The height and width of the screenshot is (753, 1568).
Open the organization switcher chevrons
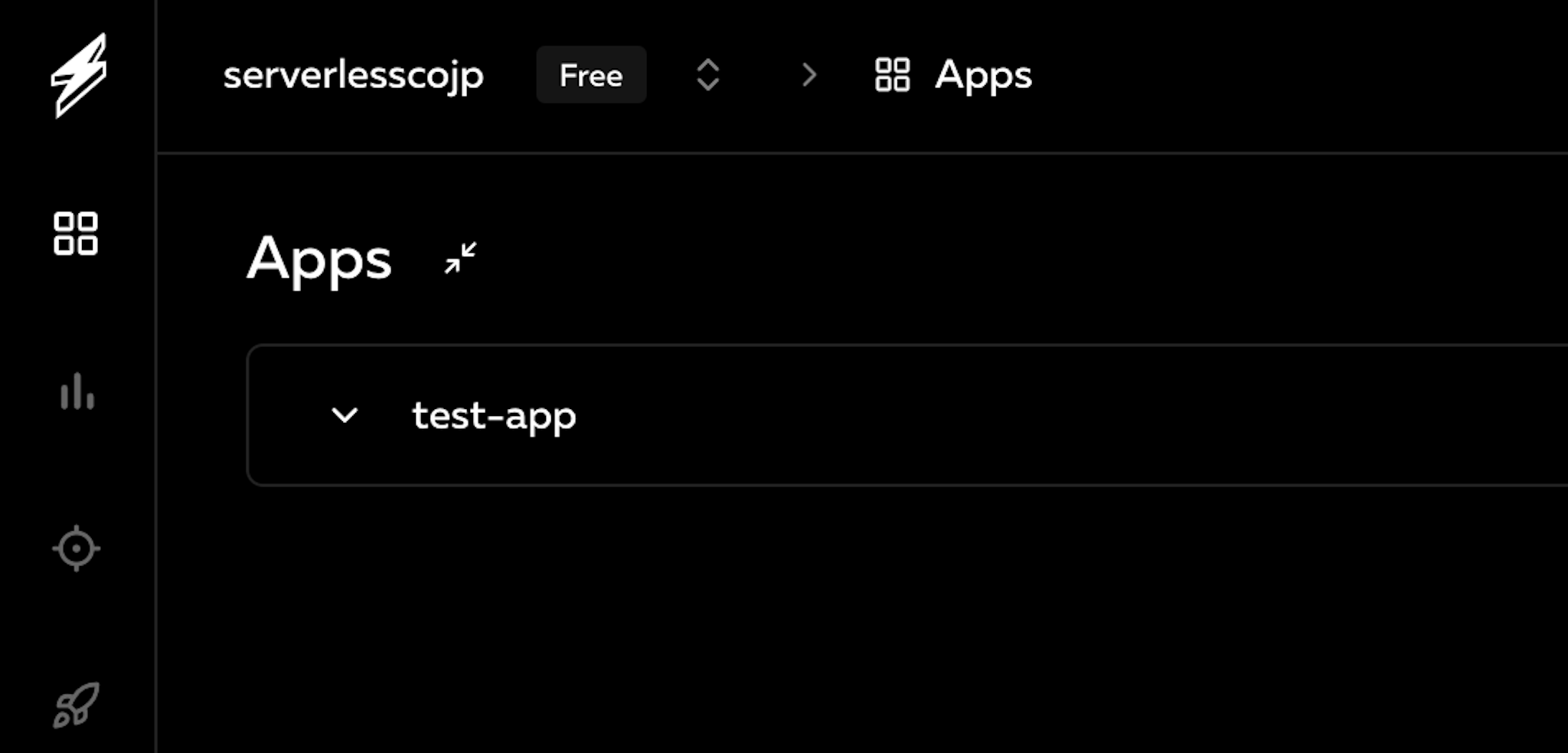[706, 75]
